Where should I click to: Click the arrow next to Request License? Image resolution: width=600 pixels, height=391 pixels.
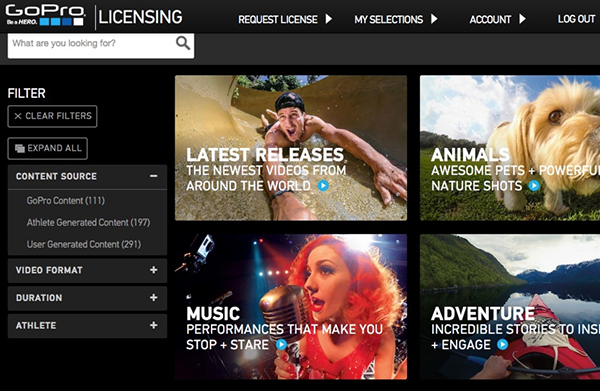pos(329,19)
